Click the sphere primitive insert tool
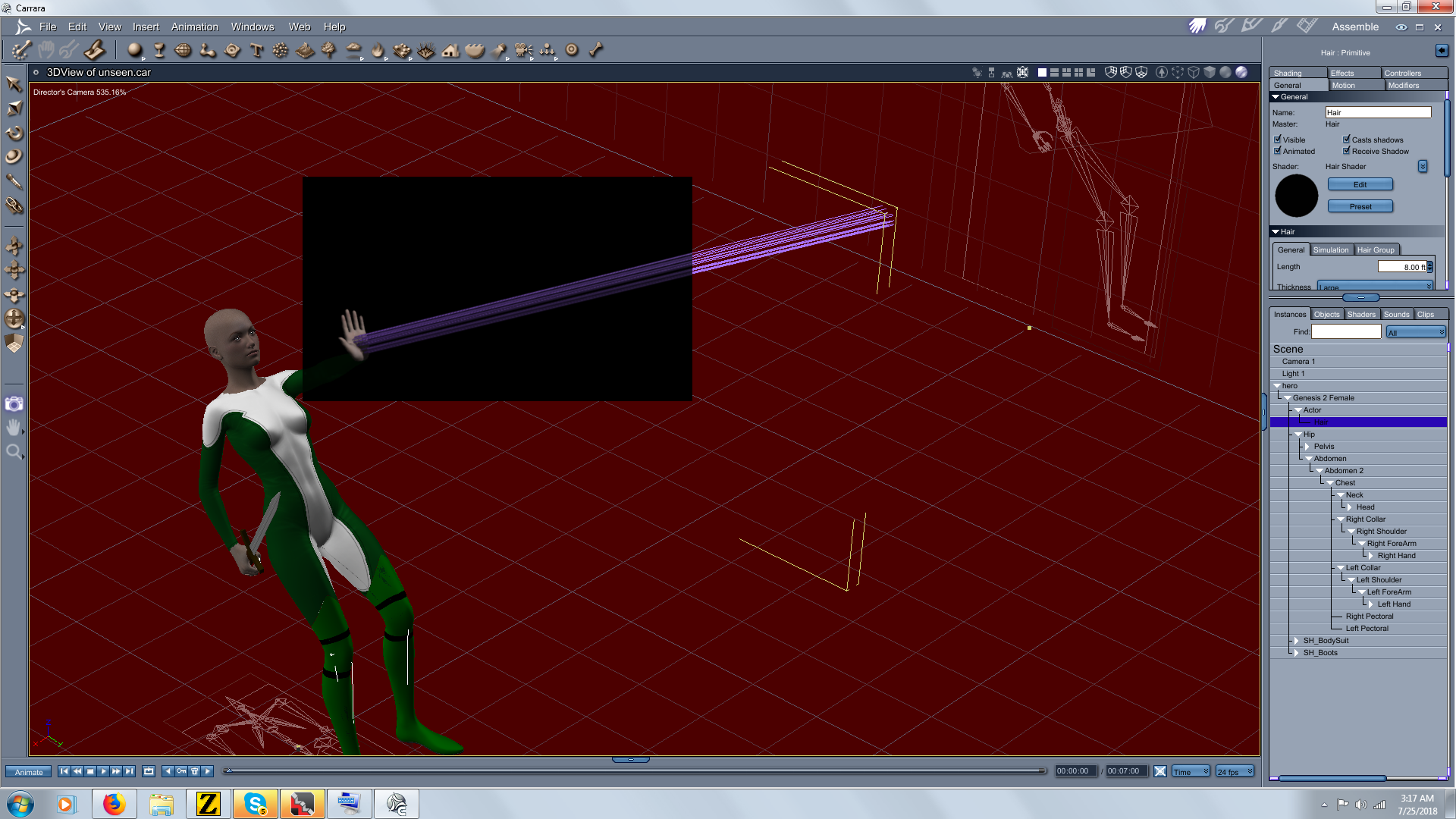1456x819 pixels. [x=135, y=51]
